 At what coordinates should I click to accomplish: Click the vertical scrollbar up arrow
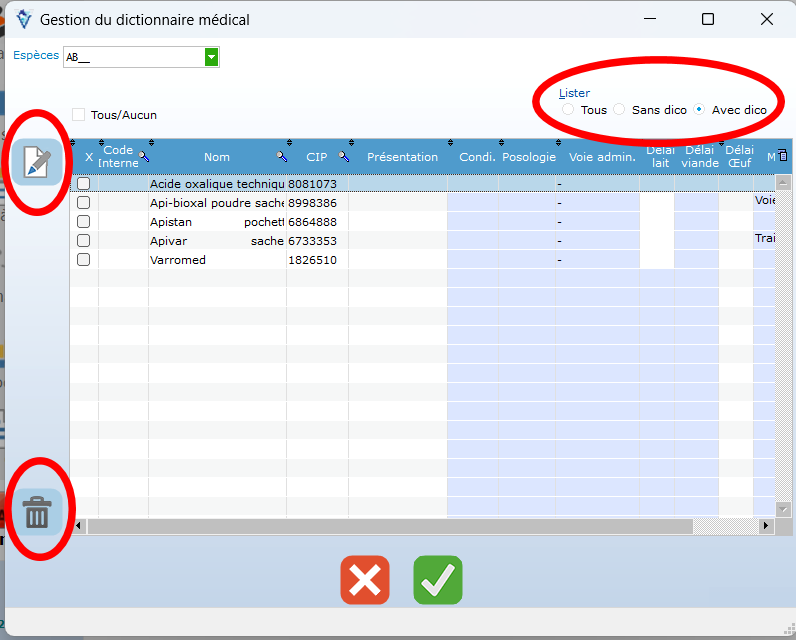[783, 182]
